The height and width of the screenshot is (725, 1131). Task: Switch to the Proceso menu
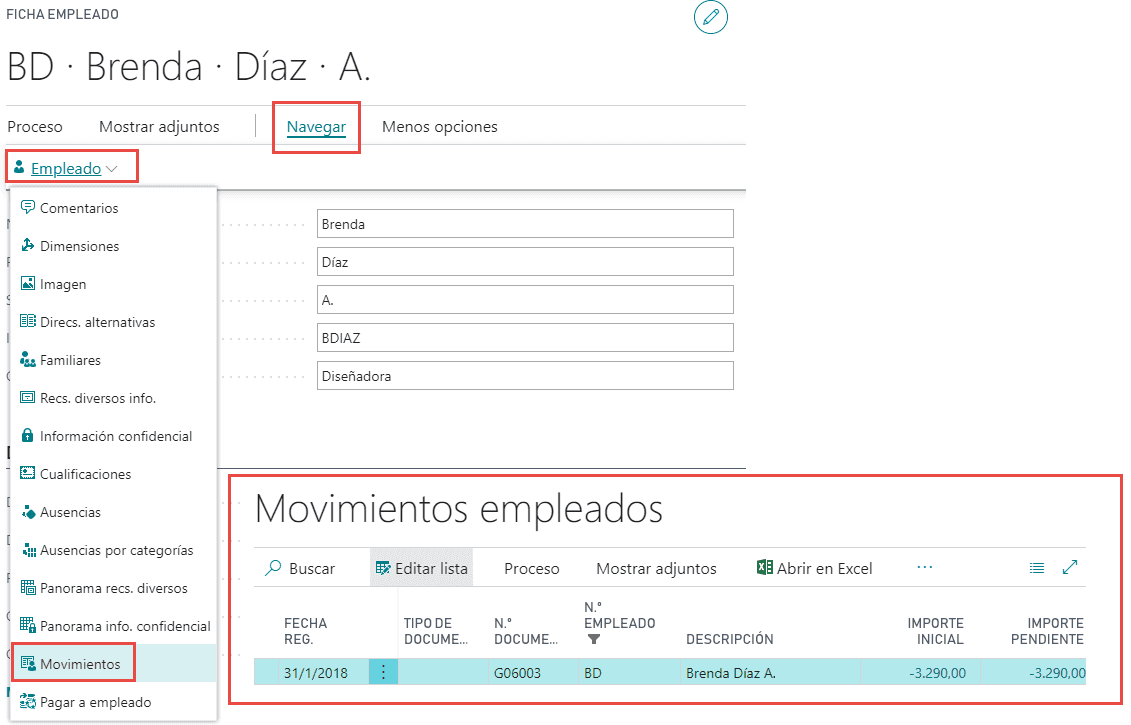pos(35,127)
